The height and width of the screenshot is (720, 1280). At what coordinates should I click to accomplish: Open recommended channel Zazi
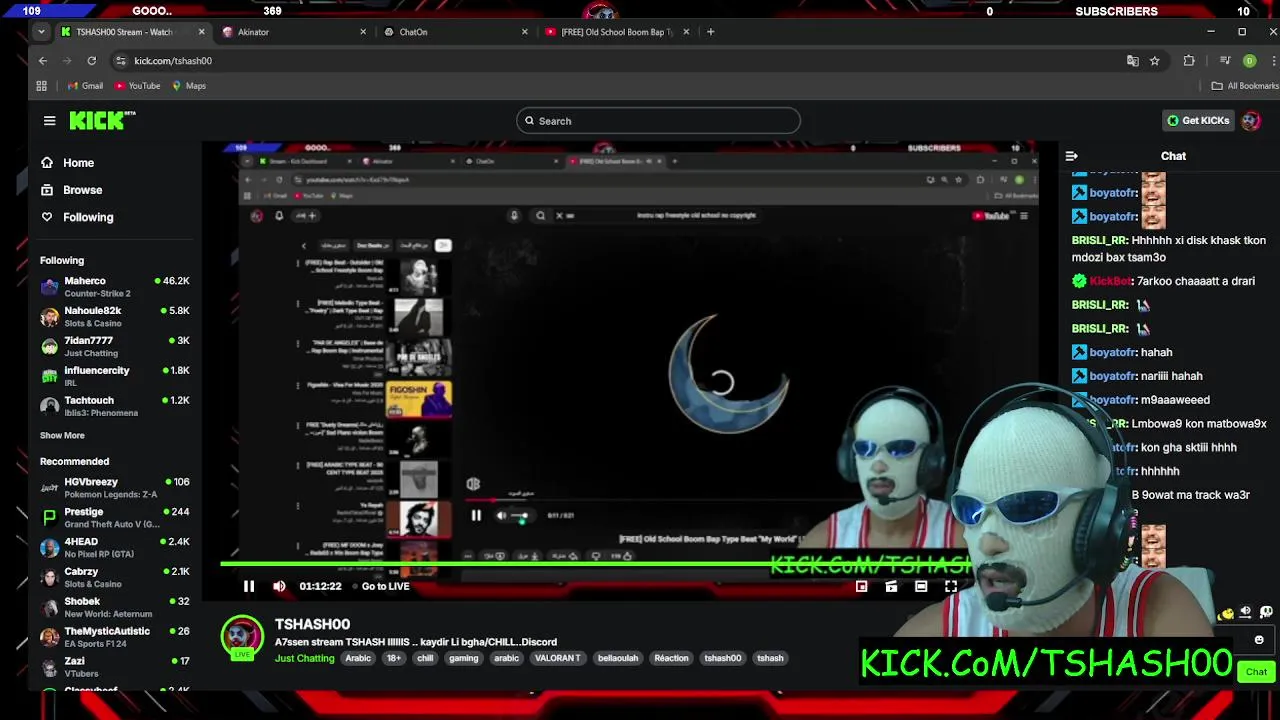115,667
